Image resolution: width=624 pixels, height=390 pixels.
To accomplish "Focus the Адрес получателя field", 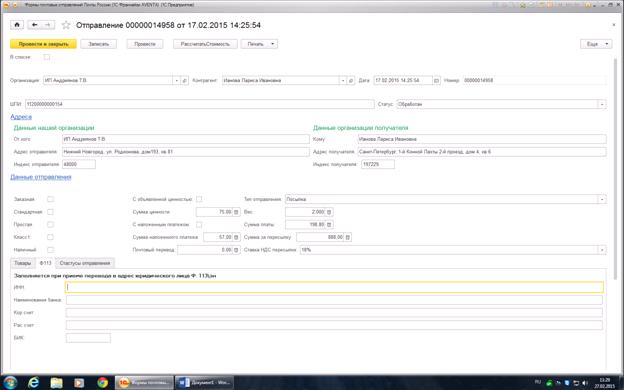I will [x=482, y=152].
